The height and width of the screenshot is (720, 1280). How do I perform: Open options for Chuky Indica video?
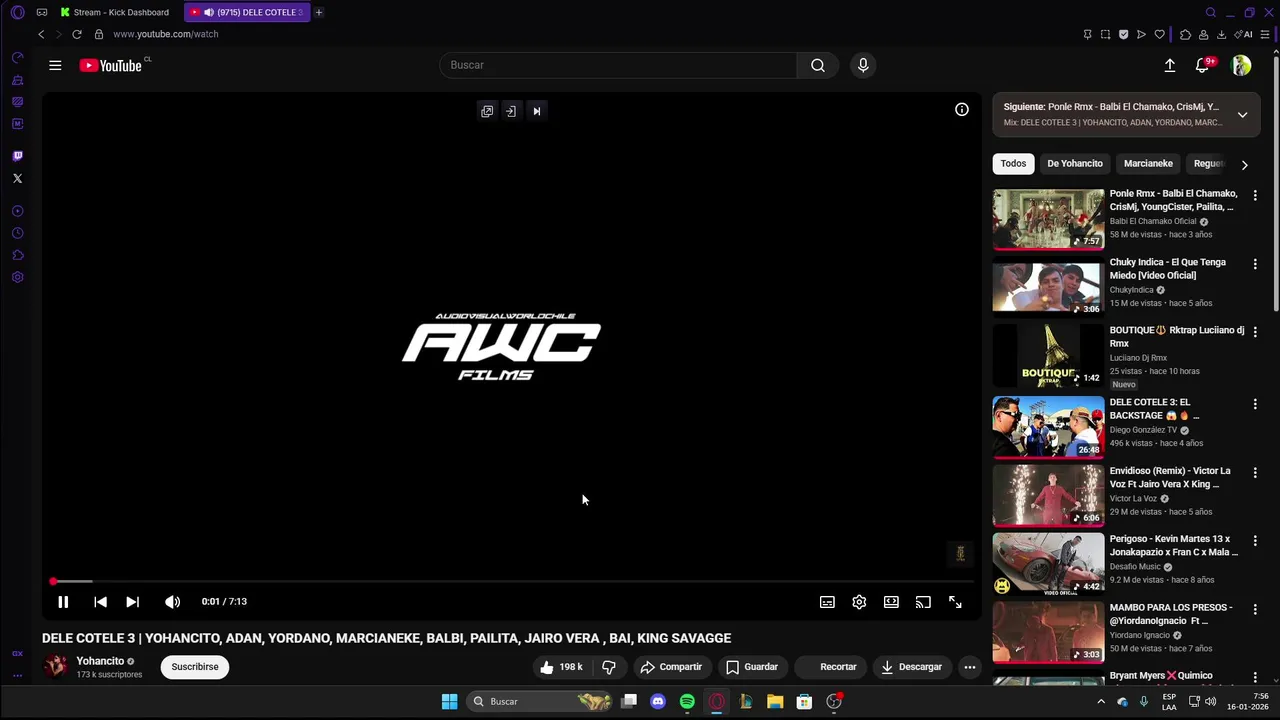(x=1255, y=264)
